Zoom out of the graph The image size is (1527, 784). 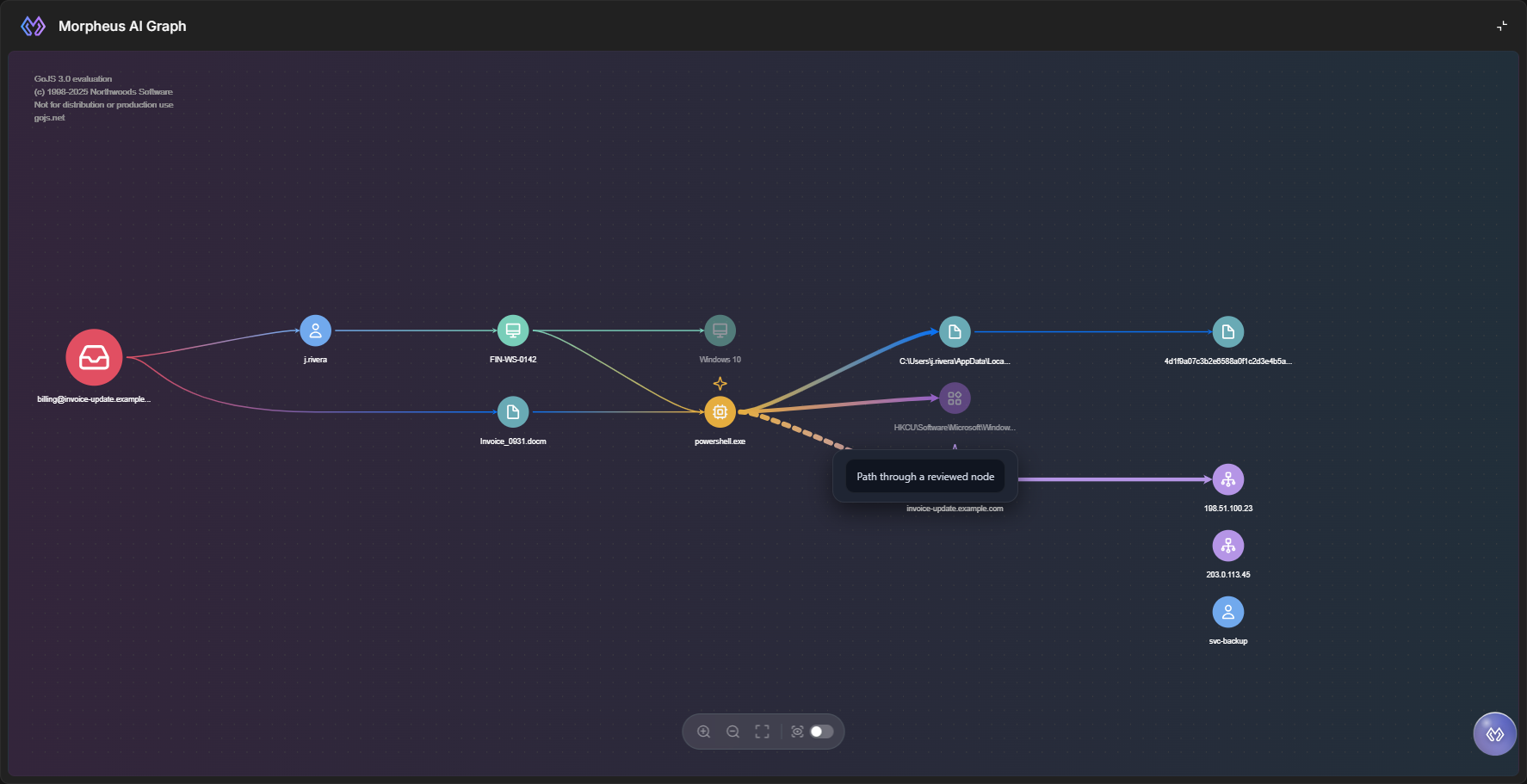click(x=733, y=732)
